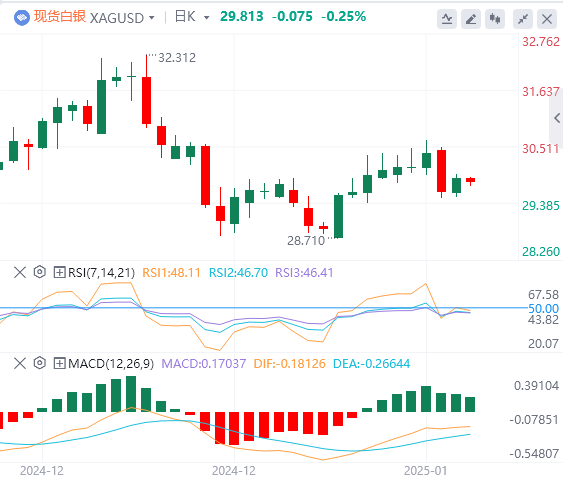Open MACD indicator settings gear
The image size is (563, 483).
[39, 363]
